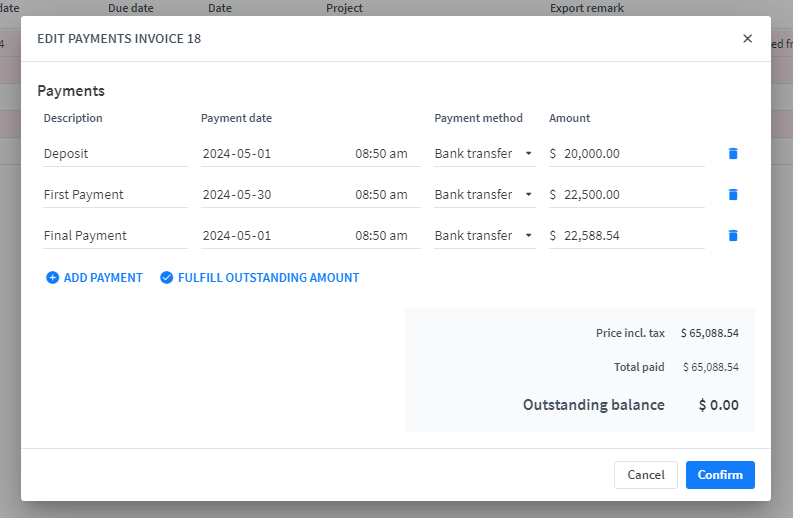Edit the 2024-05-30 payment date
This screenshot has height=518, width=793.
click(x=237, y=194)
